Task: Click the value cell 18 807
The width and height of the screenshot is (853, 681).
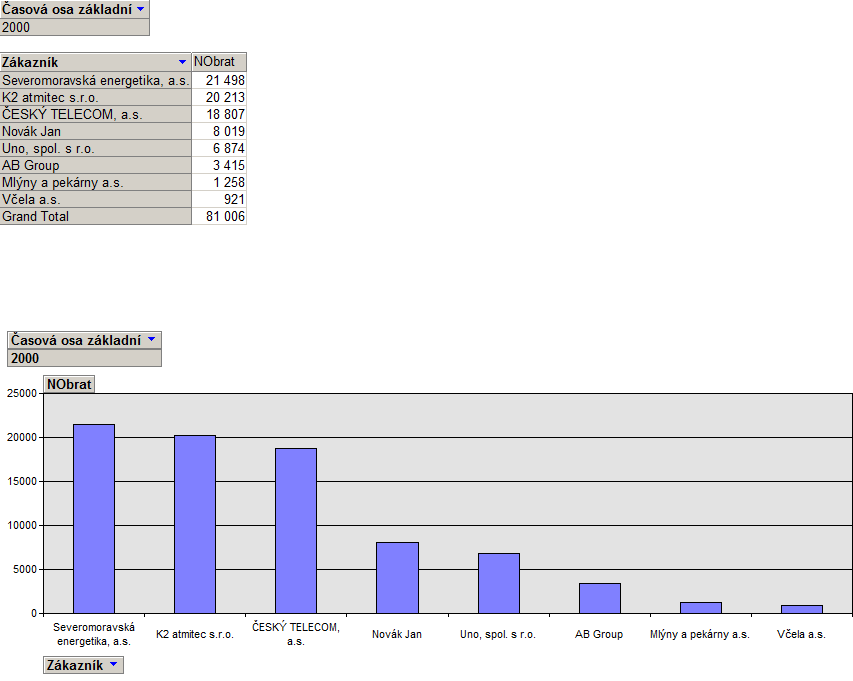Action: [219, 114]
